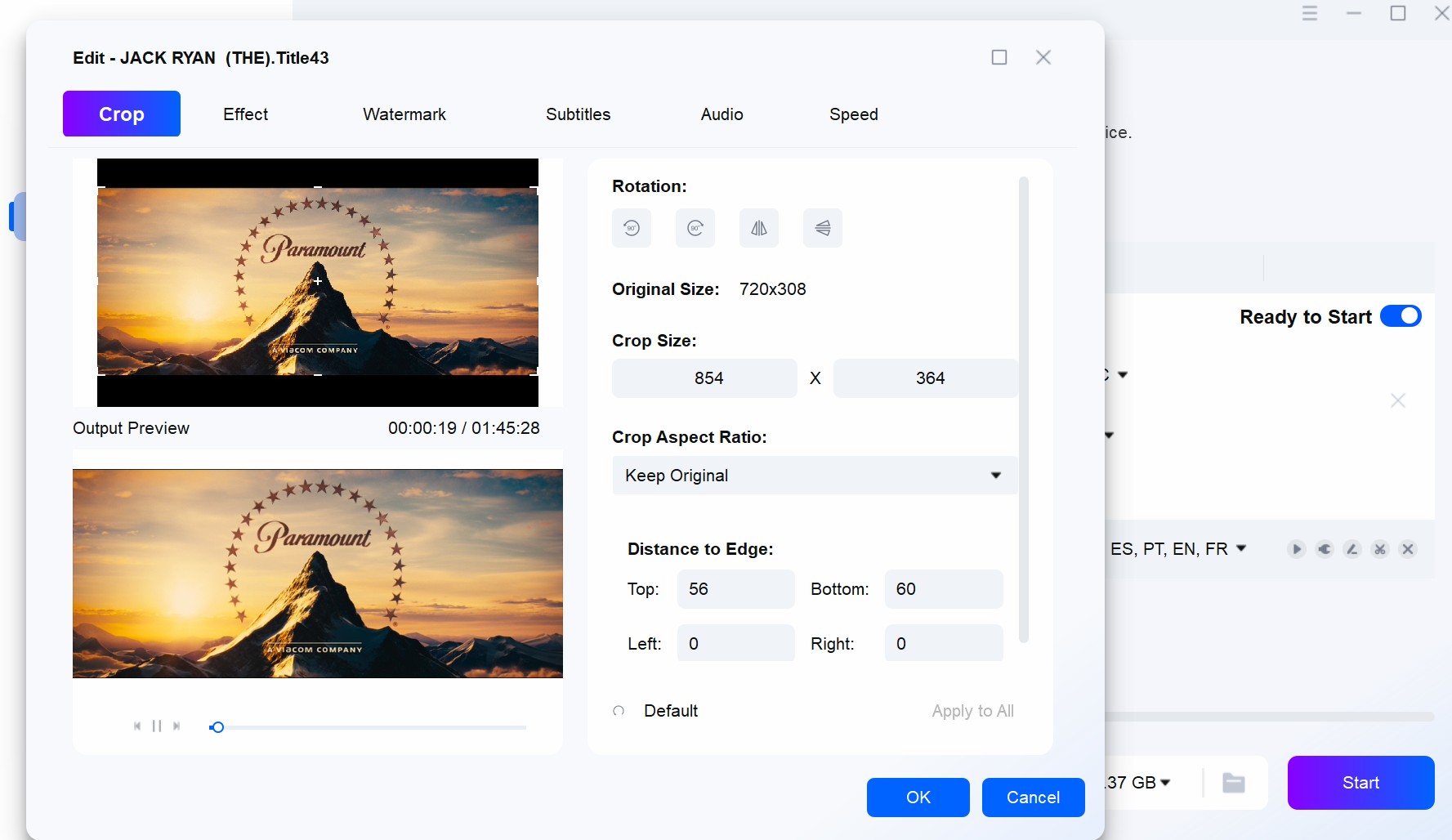
Task: Pause the output preview playback
Action: tap(157, 726)
